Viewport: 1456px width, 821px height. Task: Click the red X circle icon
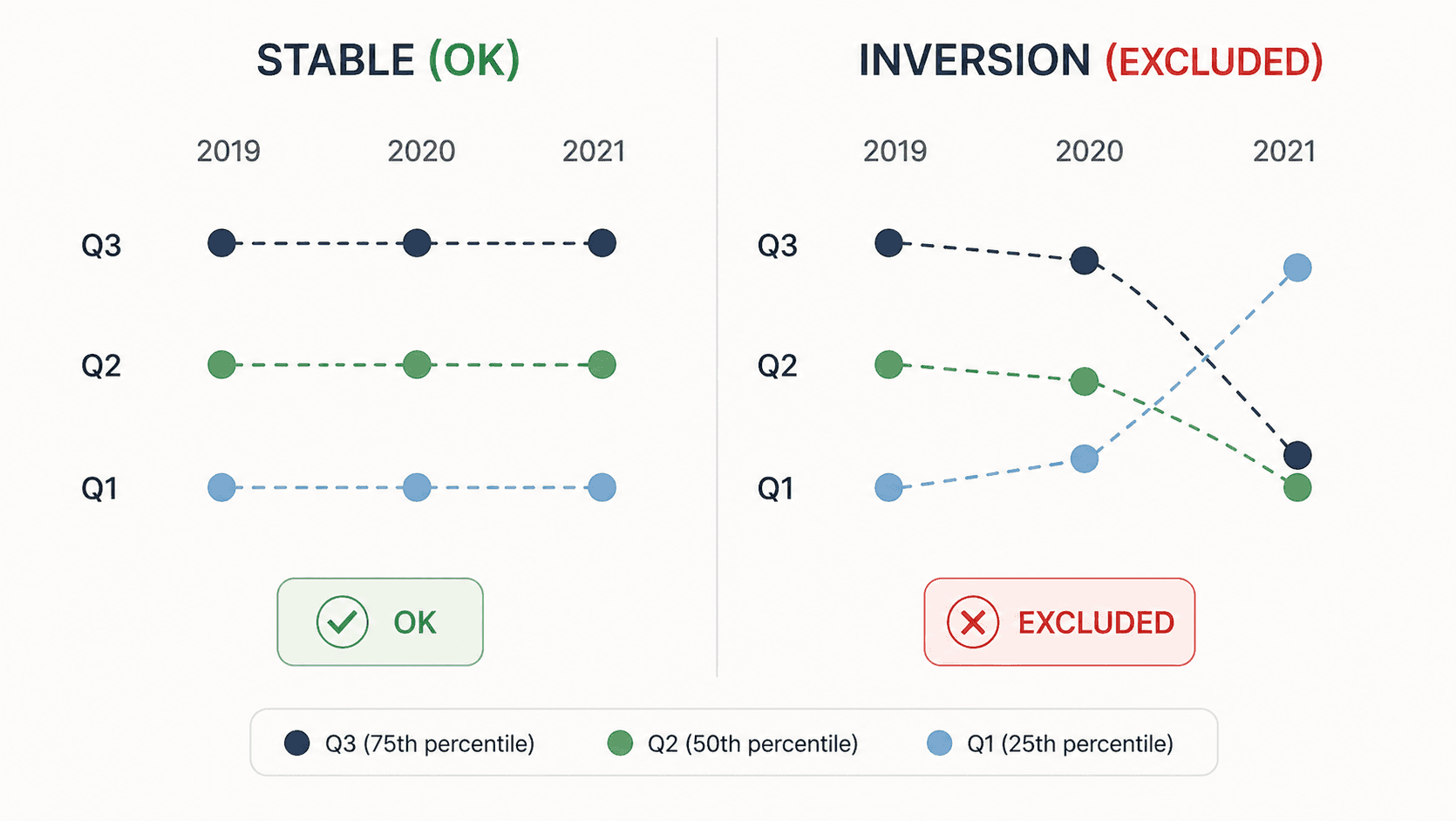[x=972, y=622]
